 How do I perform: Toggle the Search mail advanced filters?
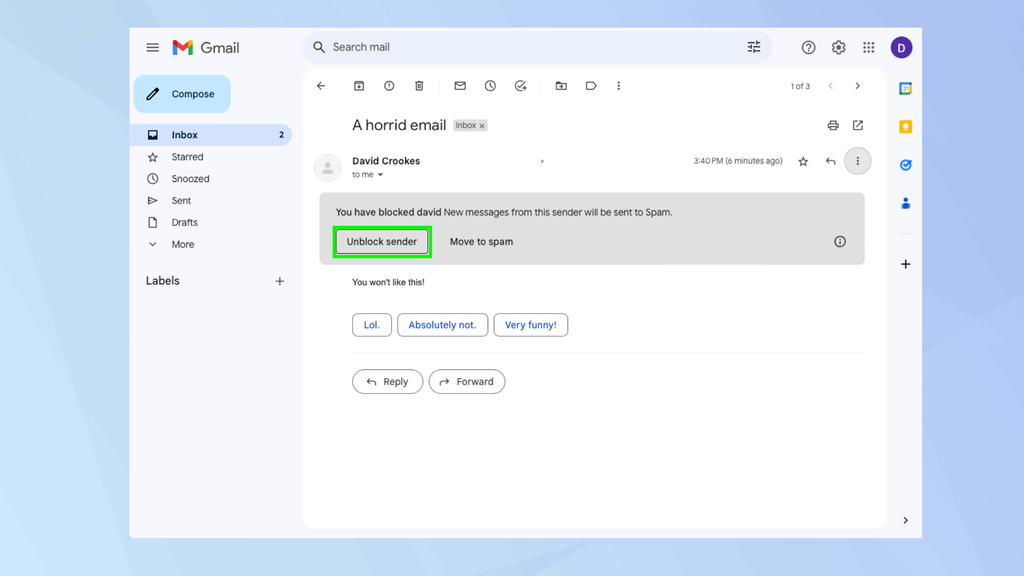[x=754, y=47]
